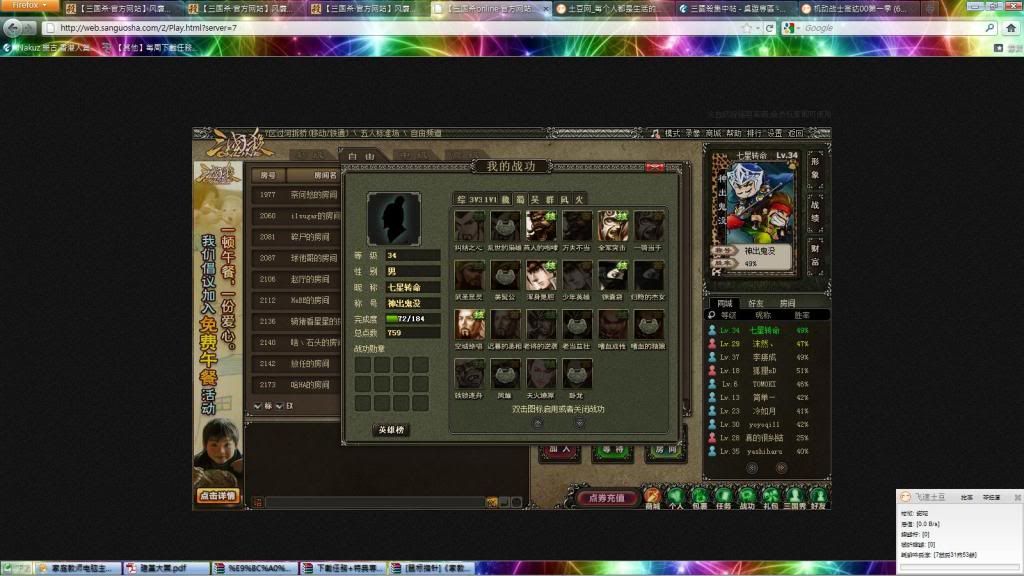This screenshot has height=576, width=1024.
Task: Close the 我的战功 dialog
Action: 655,167
